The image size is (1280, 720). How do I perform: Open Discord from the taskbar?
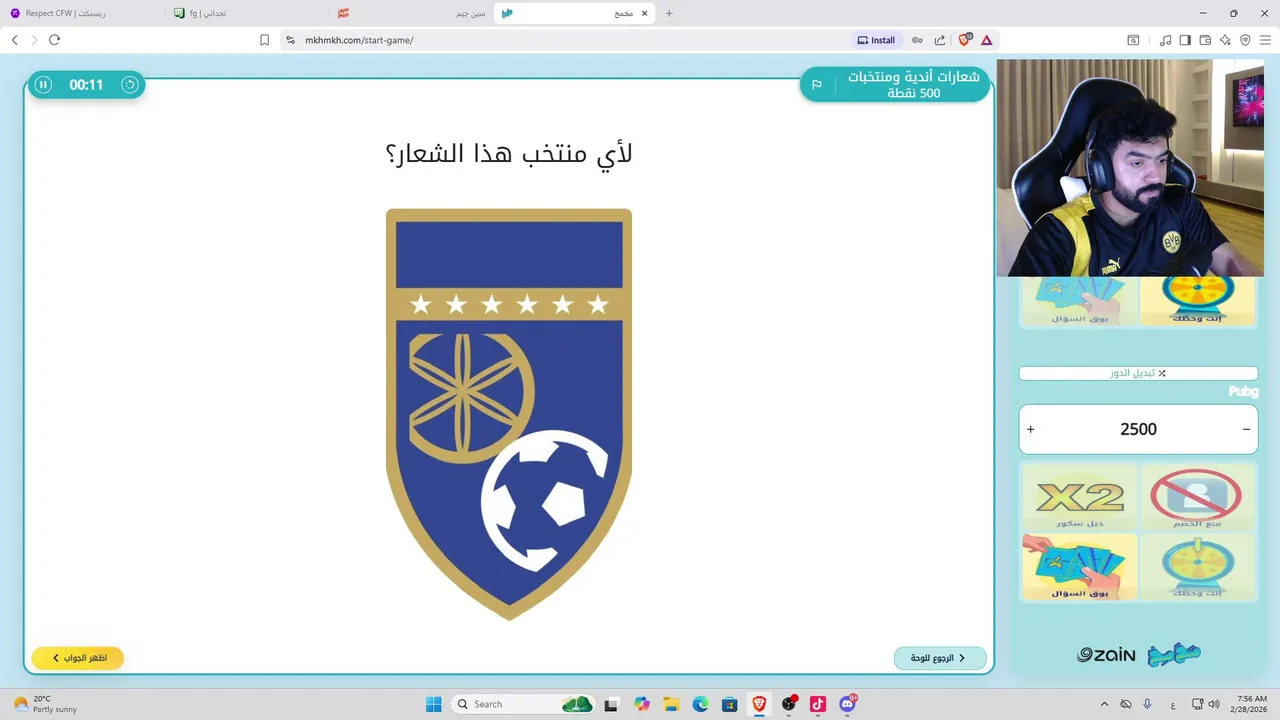coord(848,704)
